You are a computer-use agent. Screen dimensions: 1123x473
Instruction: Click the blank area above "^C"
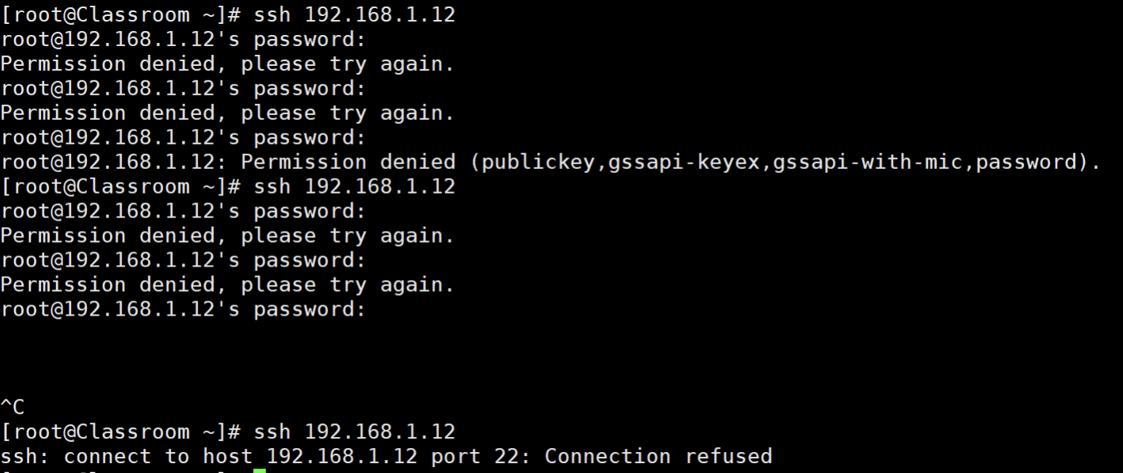[400, 358]
